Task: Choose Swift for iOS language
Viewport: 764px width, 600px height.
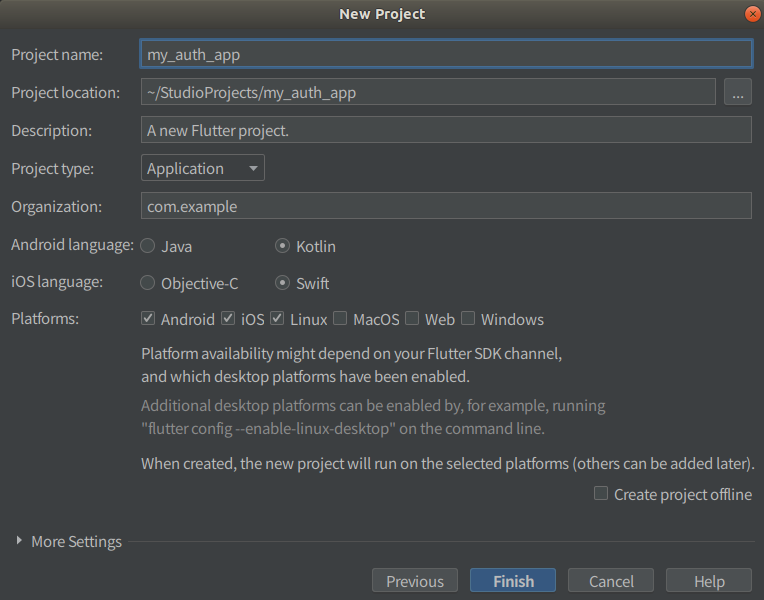Action: tap(283, 283)
